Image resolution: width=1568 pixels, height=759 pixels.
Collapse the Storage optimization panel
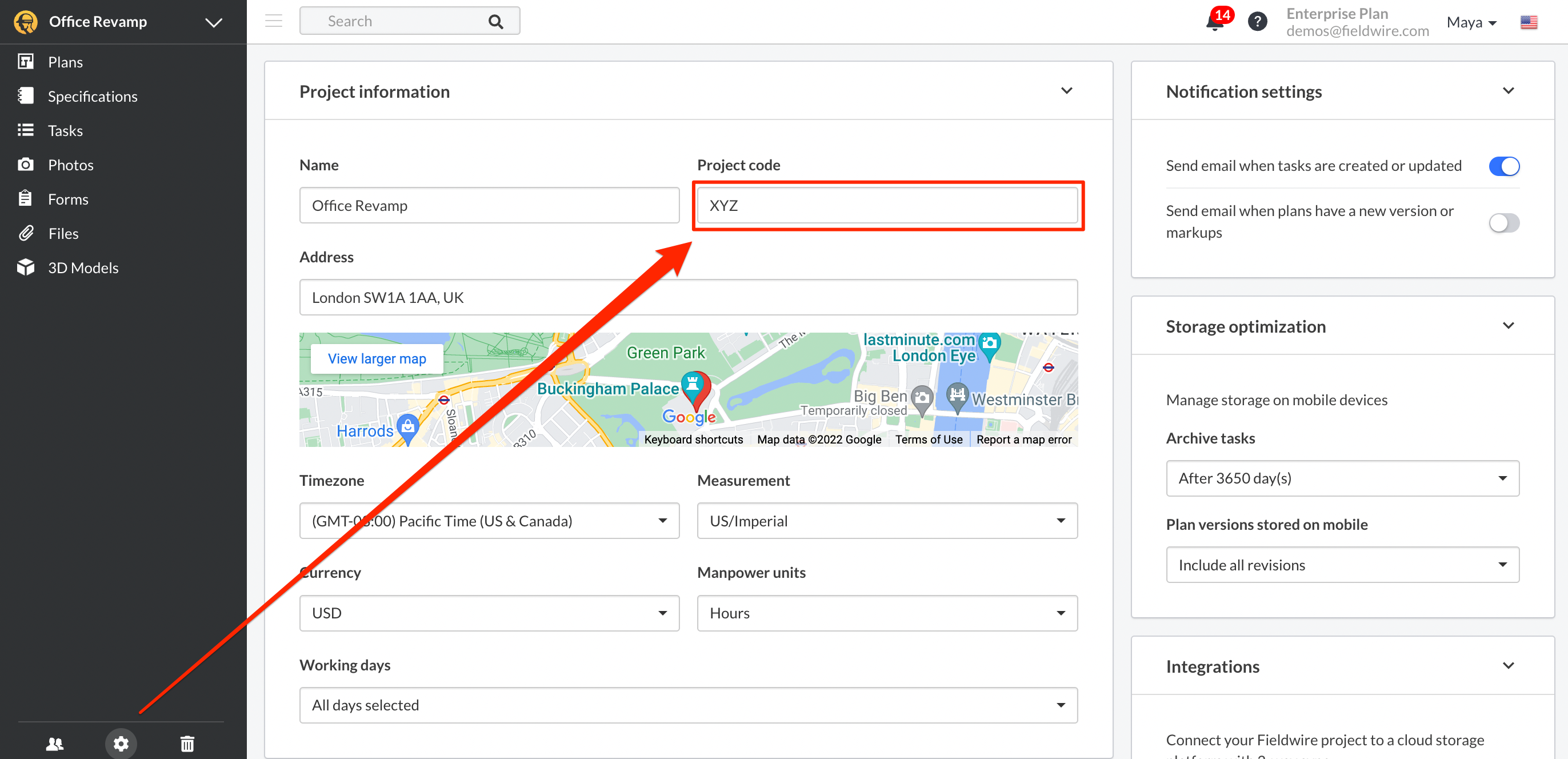coord(1509,326)
